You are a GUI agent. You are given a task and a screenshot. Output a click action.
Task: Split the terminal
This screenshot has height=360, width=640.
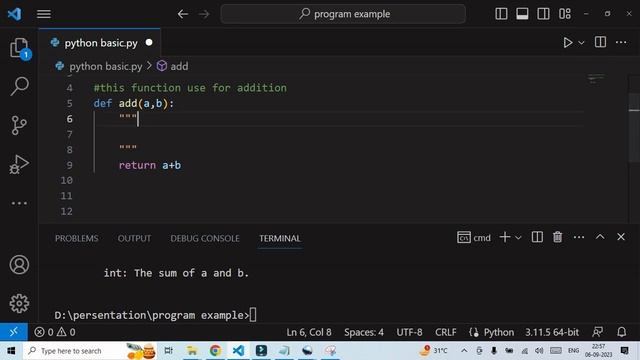[537, 237]
